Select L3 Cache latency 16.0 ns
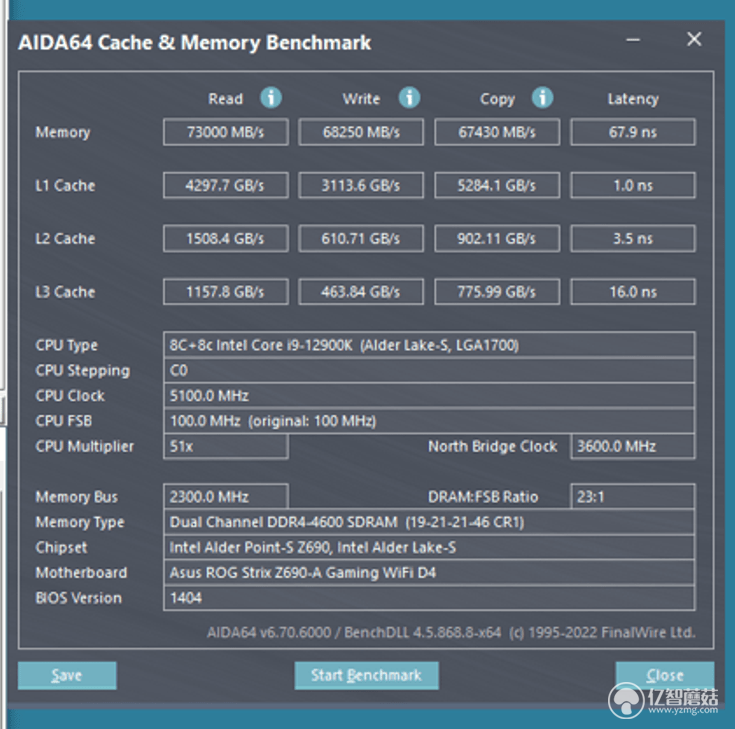Image resolution: width=735 pixels, height=729 pixels. (x=633, y=292)
